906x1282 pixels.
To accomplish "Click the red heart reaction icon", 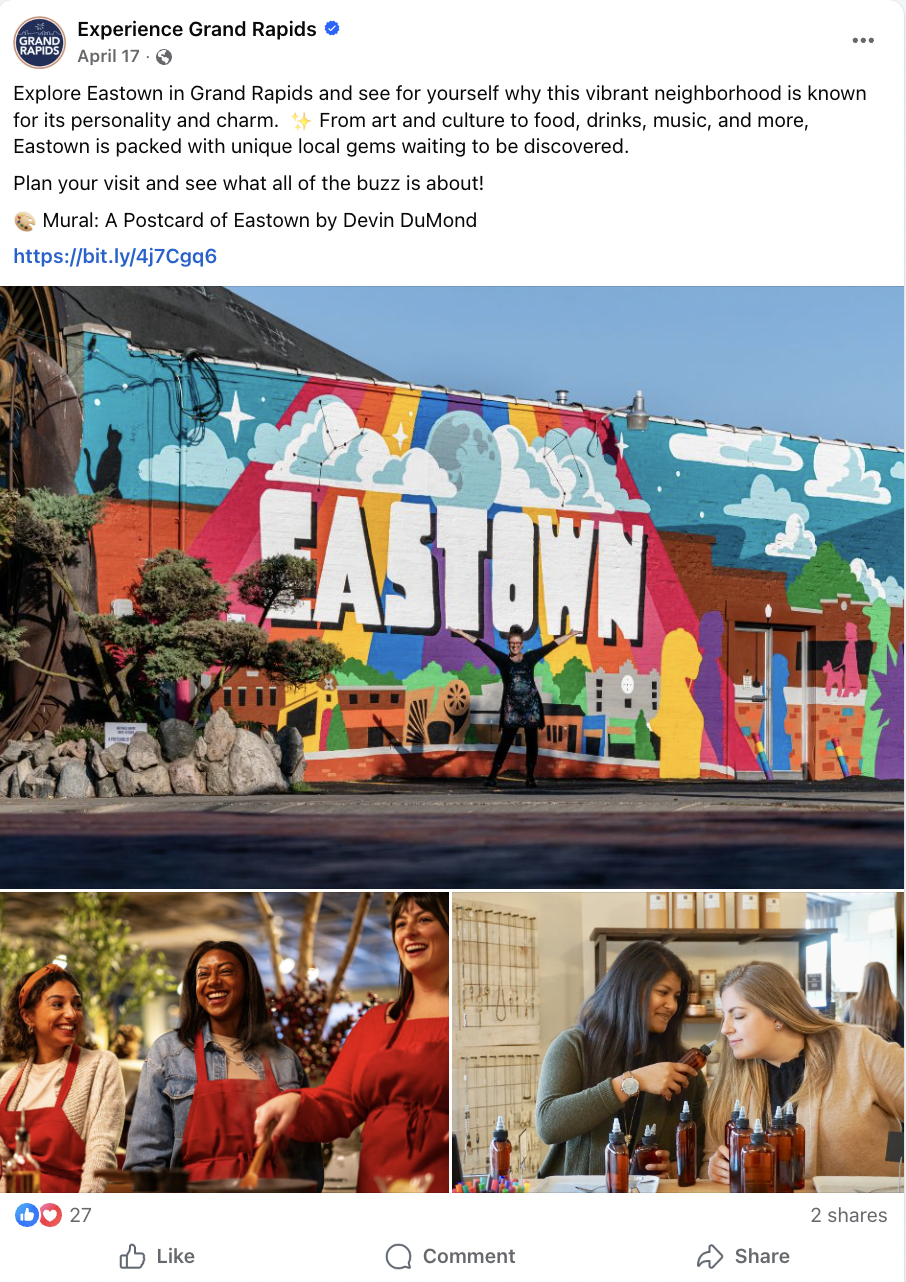I will click(x=50, y=1215).
